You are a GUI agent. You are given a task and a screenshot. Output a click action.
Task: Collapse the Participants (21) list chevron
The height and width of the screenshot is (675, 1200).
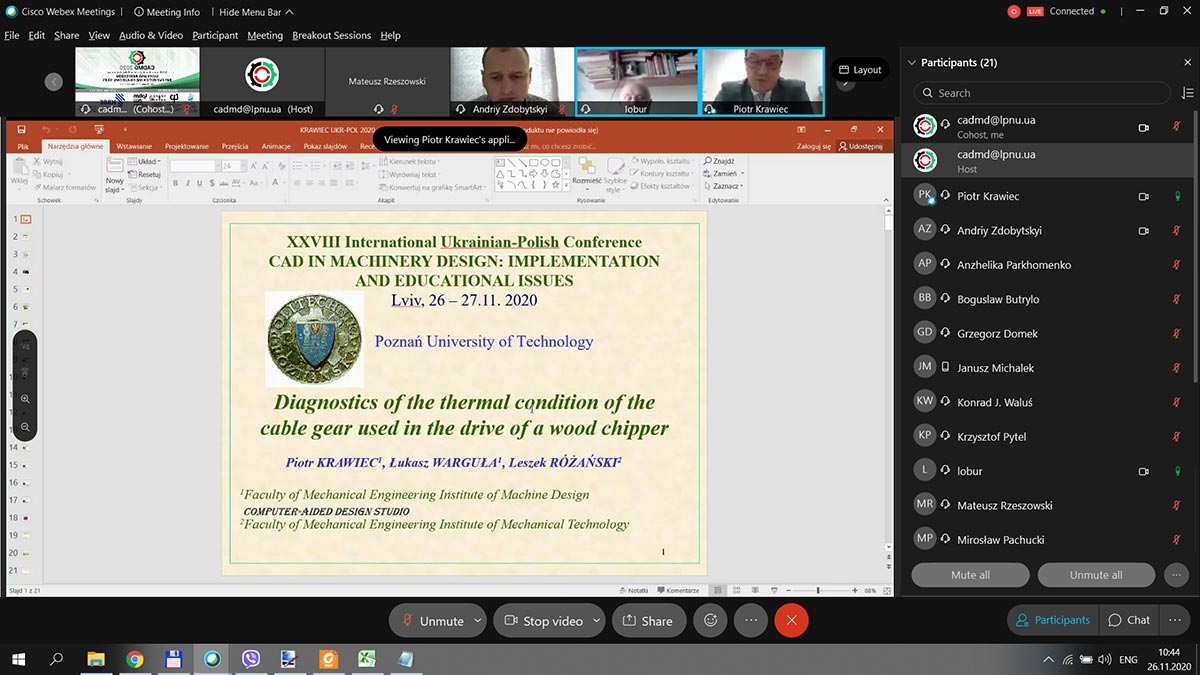click(x=911, y=63)
